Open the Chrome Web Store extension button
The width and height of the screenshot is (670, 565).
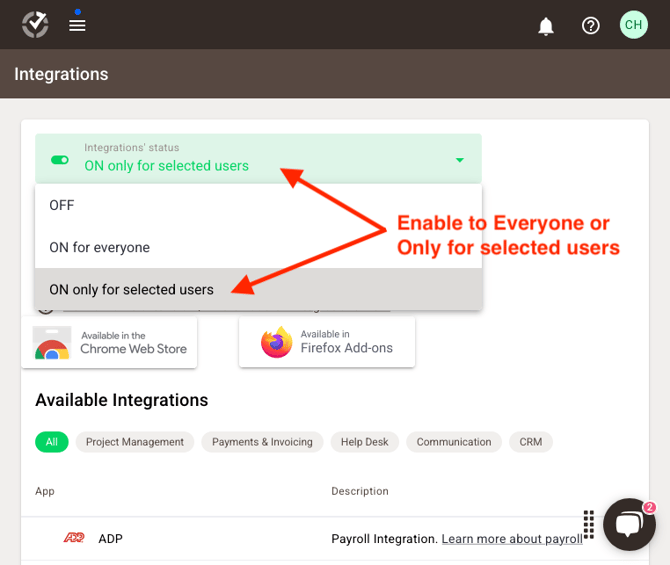[109, 342]
